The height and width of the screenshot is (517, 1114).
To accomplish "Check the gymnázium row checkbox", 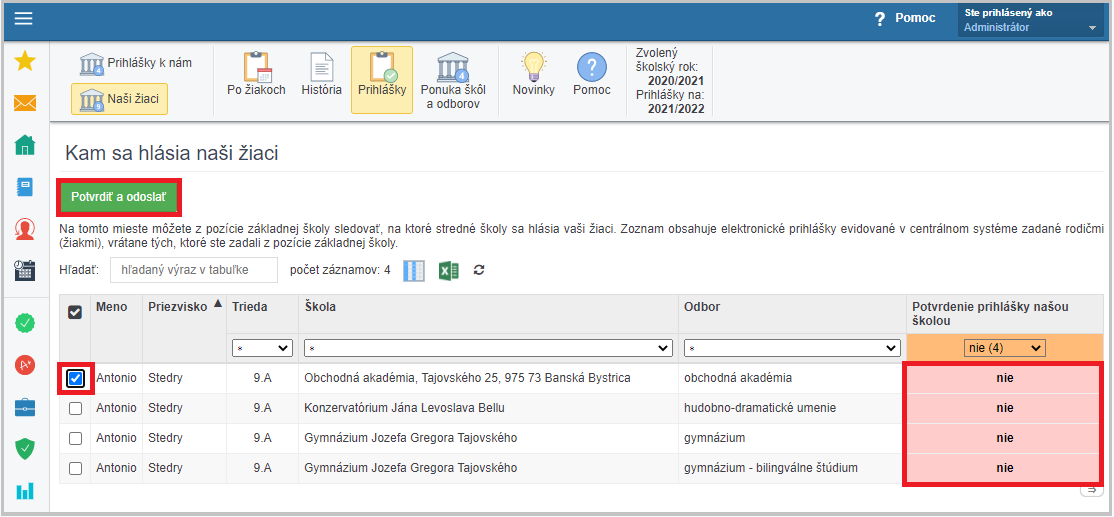I will point(75,438).
